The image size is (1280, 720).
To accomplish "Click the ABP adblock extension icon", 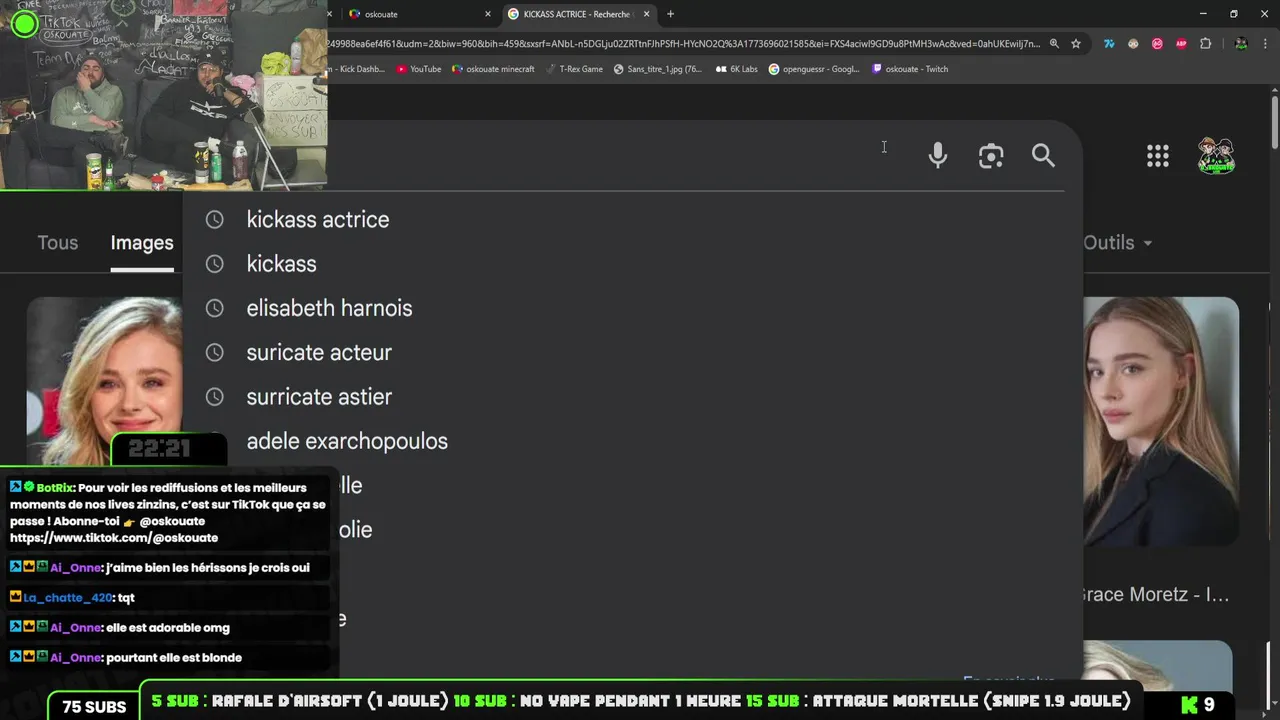I will coord(1181,44).
